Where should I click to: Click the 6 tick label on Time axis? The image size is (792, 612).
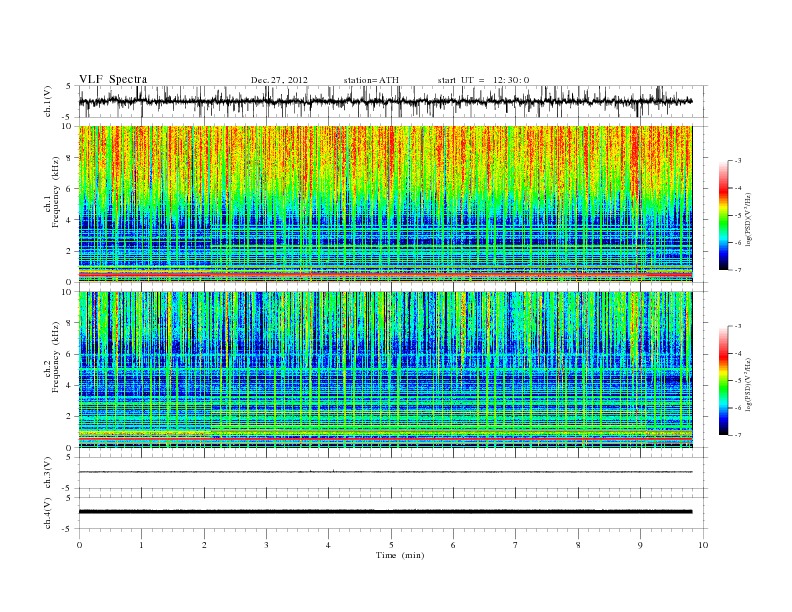point(453,545)
